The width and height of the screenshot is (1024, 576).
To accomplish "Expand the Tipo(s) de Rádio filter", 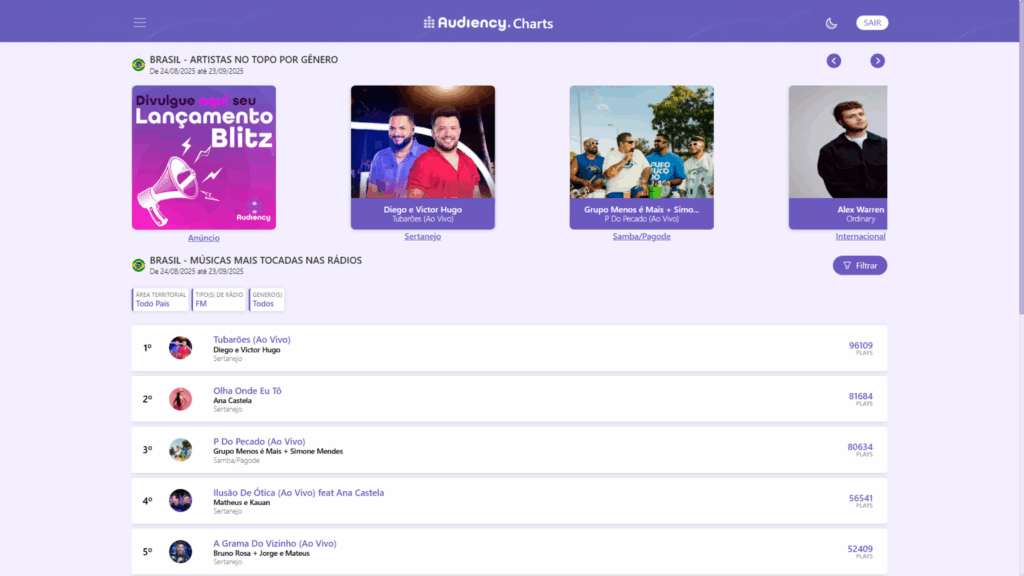I will (219, 299).
